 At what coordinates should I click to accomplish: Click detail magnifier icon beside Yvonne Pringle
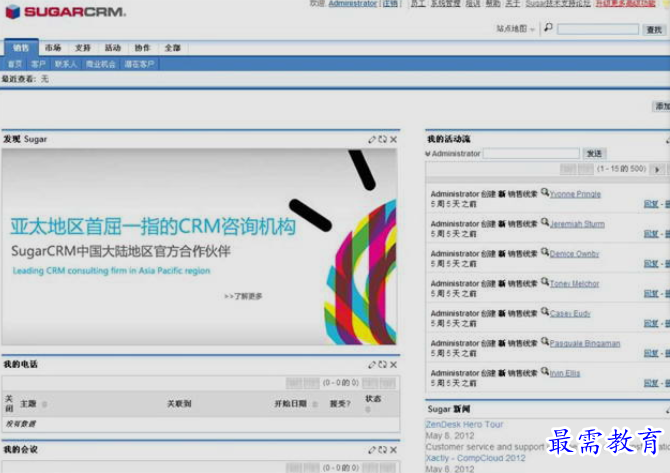(x=545, y=192)
